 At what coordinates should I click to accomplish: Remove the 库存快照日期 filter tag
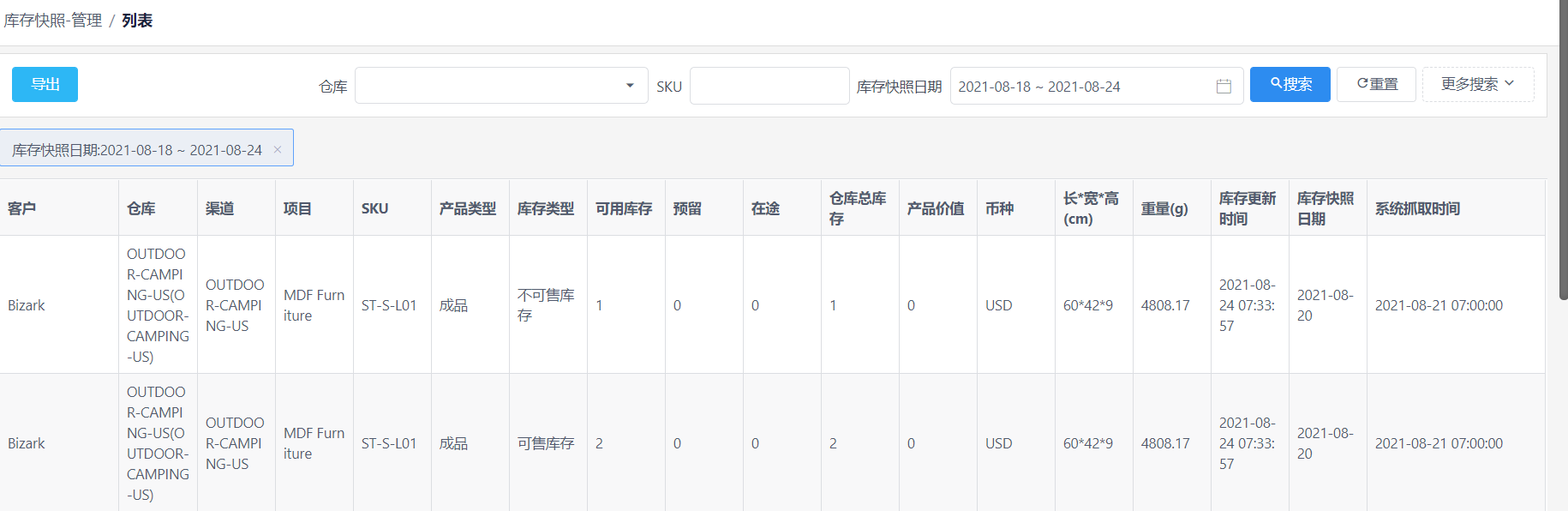click(278, 149)
